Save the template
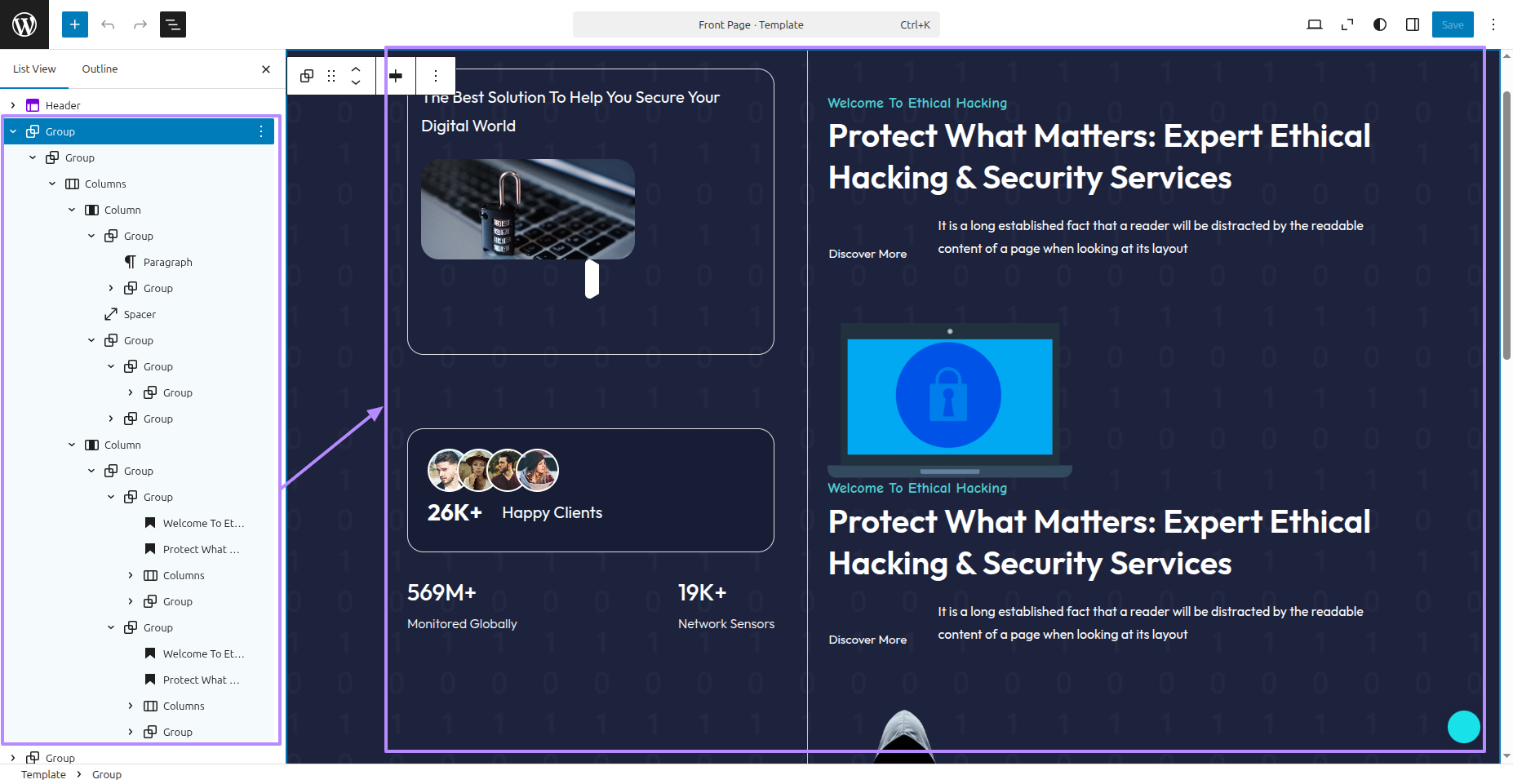The height and width of the screenshot is (784, 1513). pos(1453,24)
